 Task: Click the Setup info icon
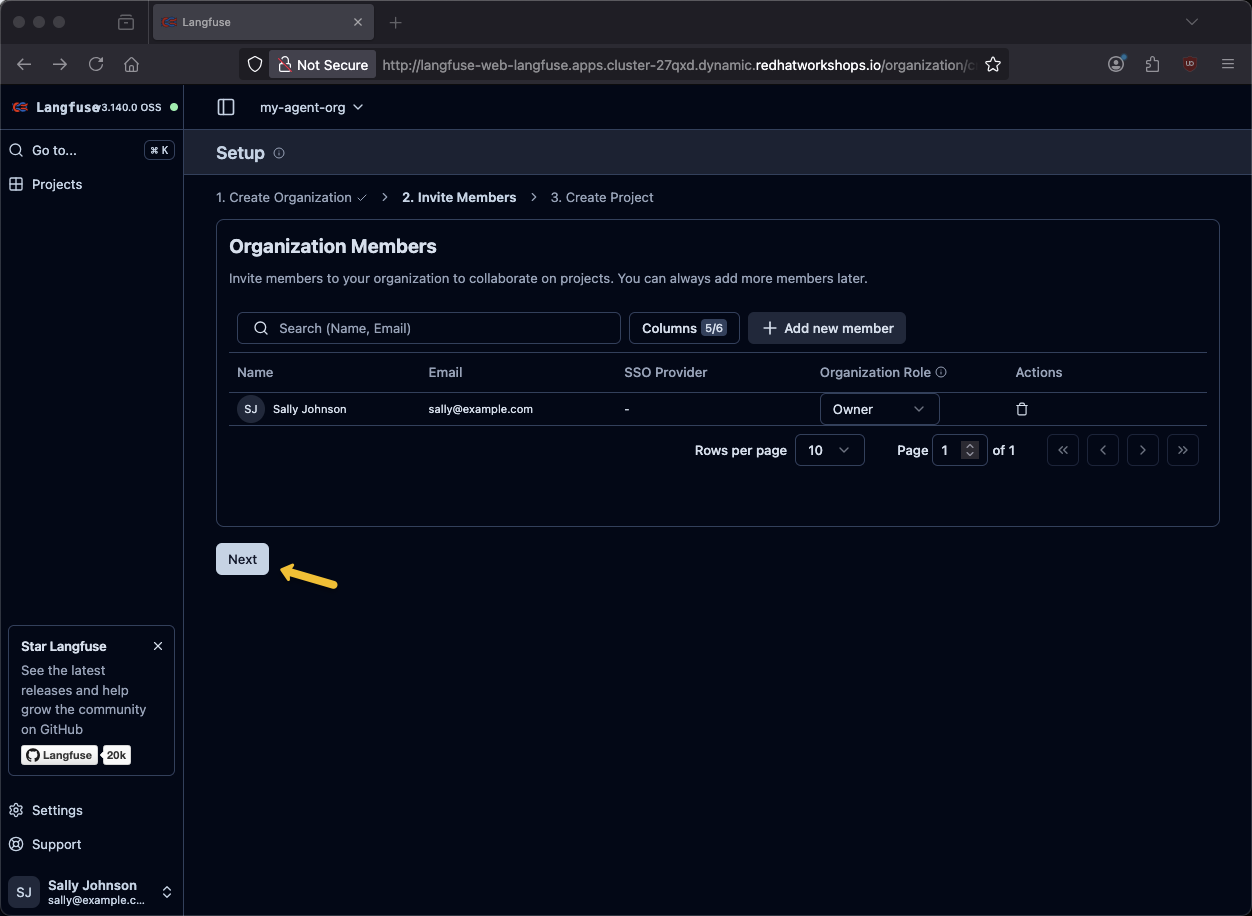point(279,153)
